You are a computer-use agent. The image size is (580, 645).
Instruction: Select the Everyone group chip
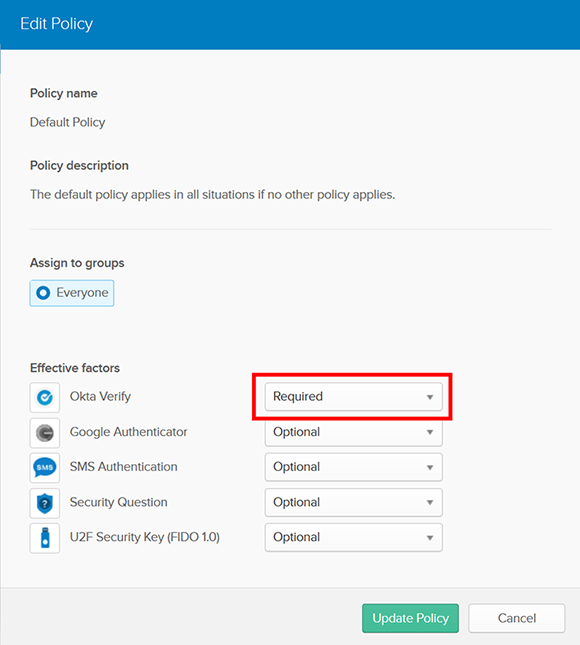[x=72, y=293]
